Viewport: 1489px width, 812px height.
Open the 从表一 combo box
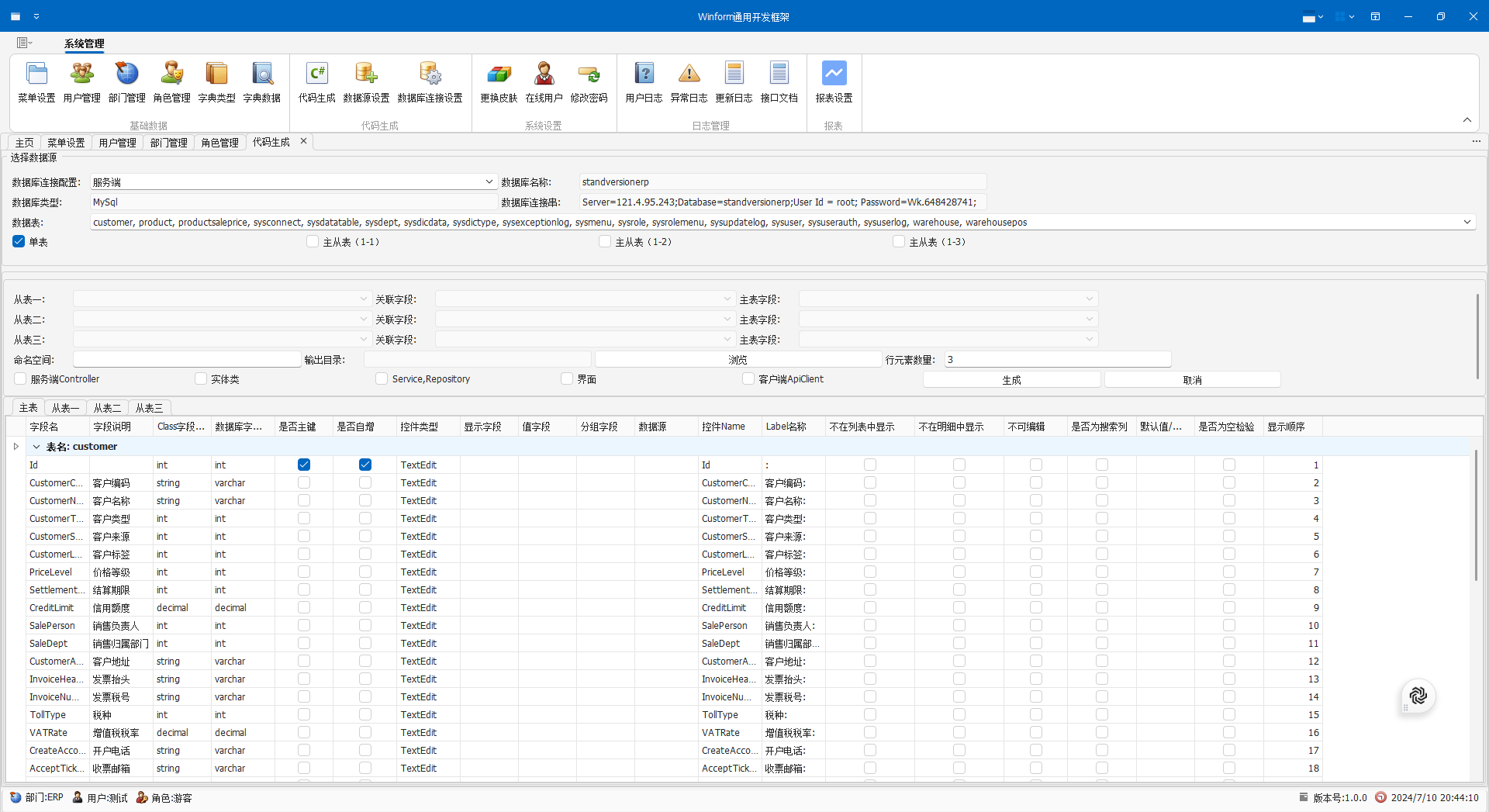coord(363,299)
